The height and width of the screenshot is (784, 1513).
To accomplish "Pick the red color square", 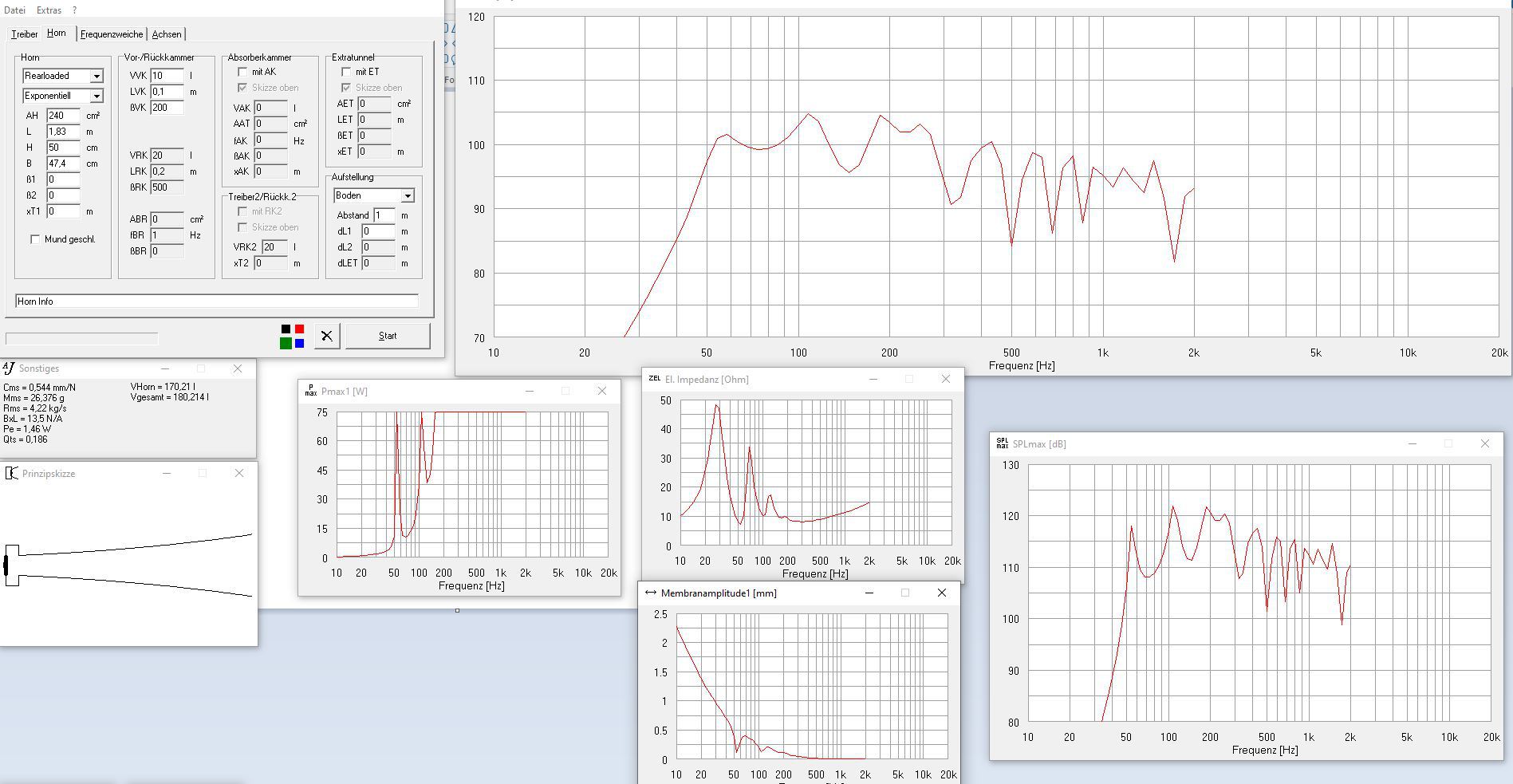I will 299,329.
